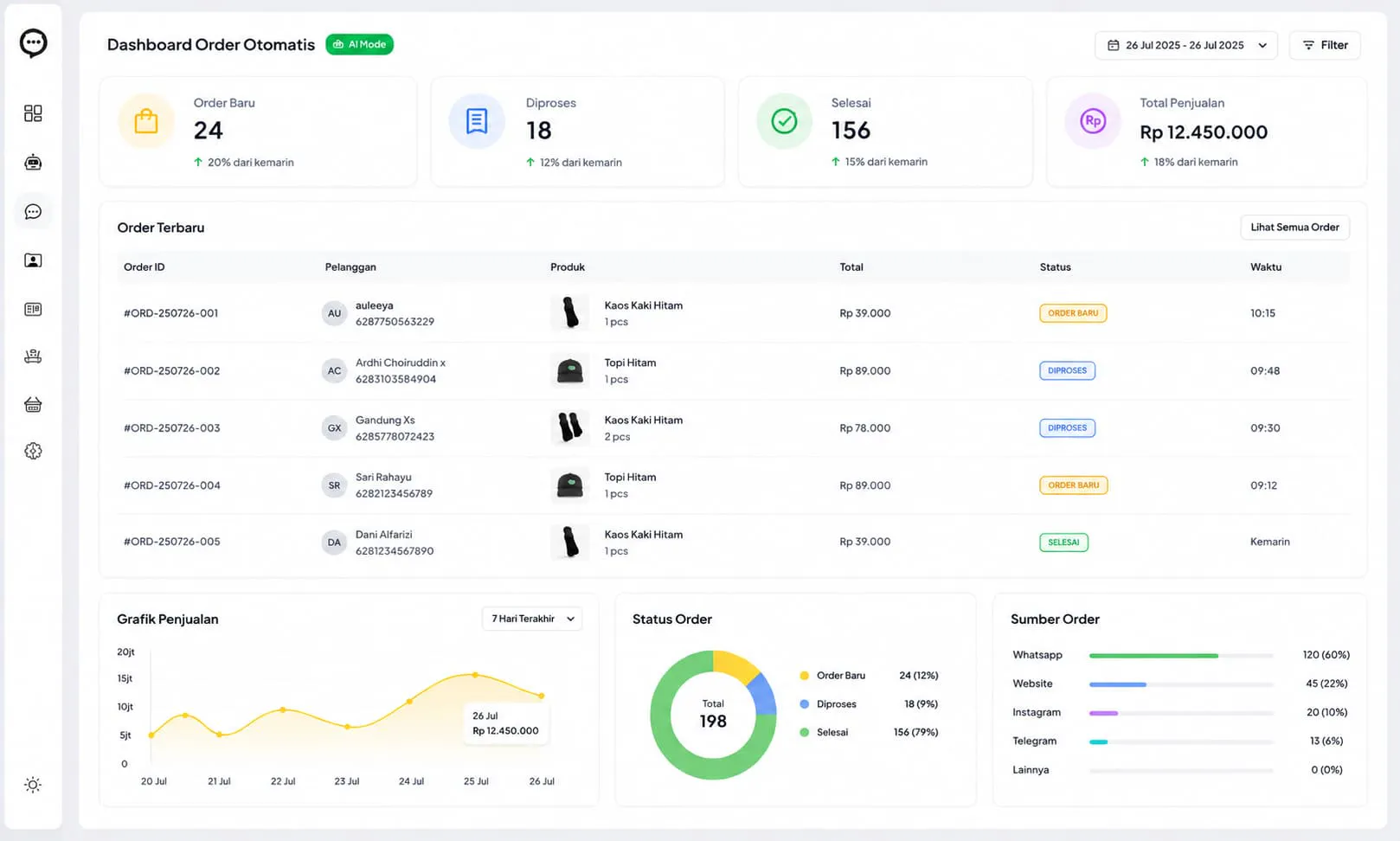Viewport: 1400px width, 841px height.
Task: Open the AI bot icon in sidebar
Action: point(33,162)
